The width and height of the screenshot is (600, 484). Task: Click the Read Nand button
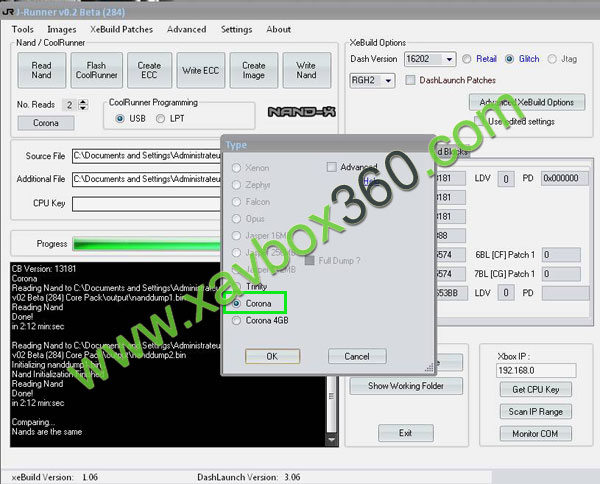click(x=41, y=70)
